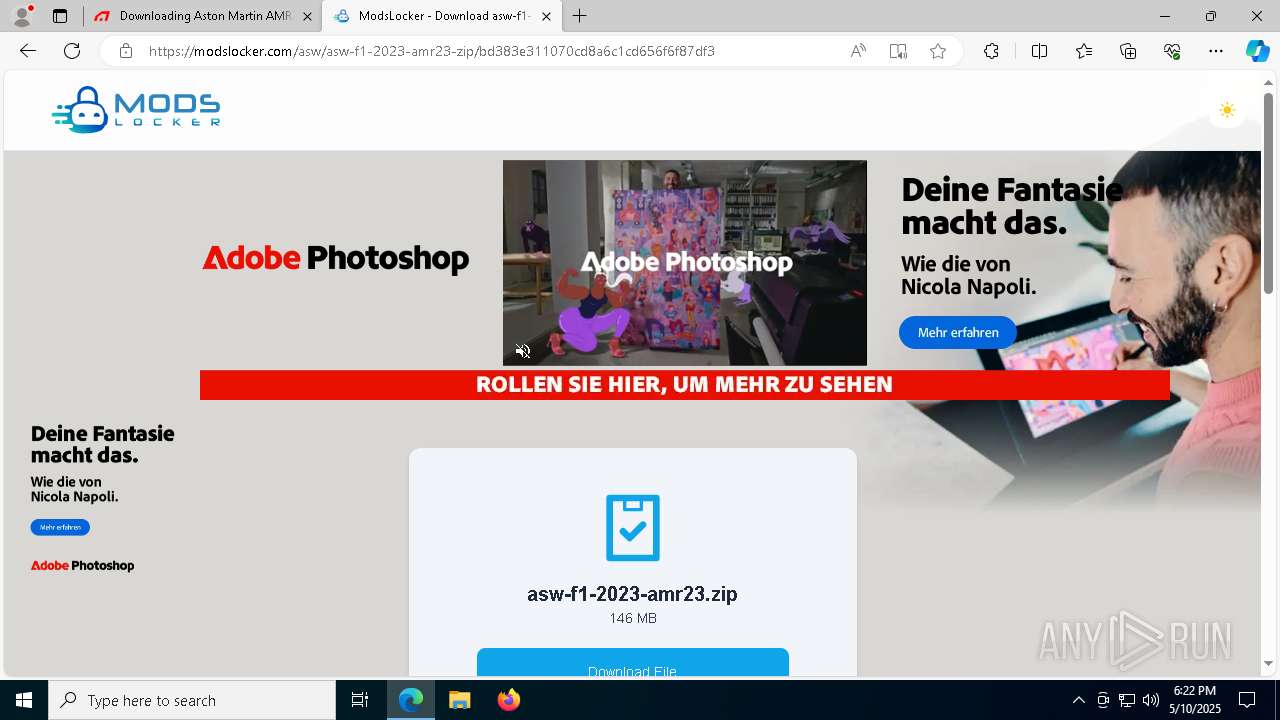
Task: Open Settings and more menu
Action: (1216, 51)
